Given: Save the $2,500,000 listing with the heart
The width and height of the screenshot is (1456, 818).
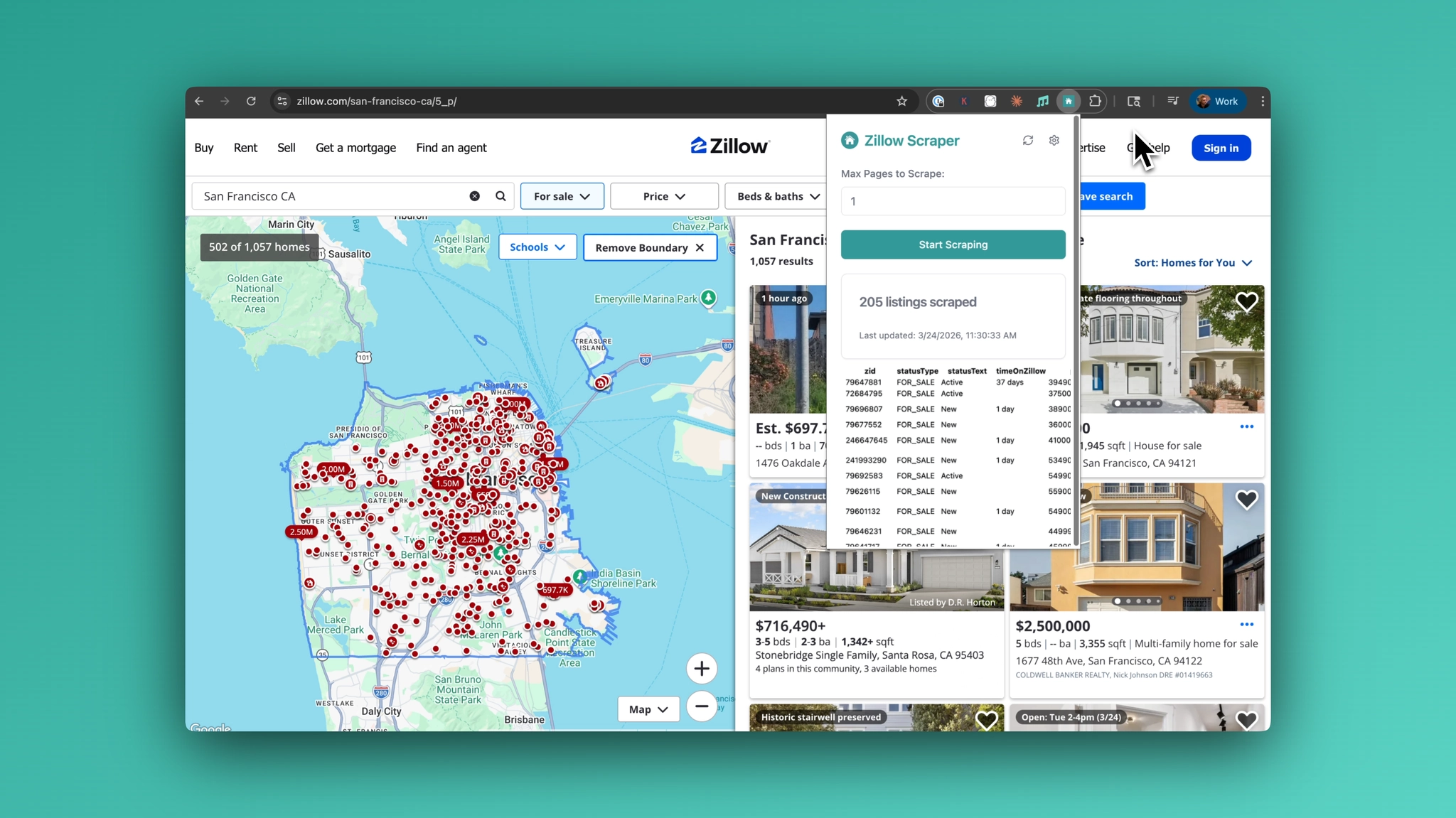Looking at the screenshot, I should pyautogui.click(x=1248, y=500).
